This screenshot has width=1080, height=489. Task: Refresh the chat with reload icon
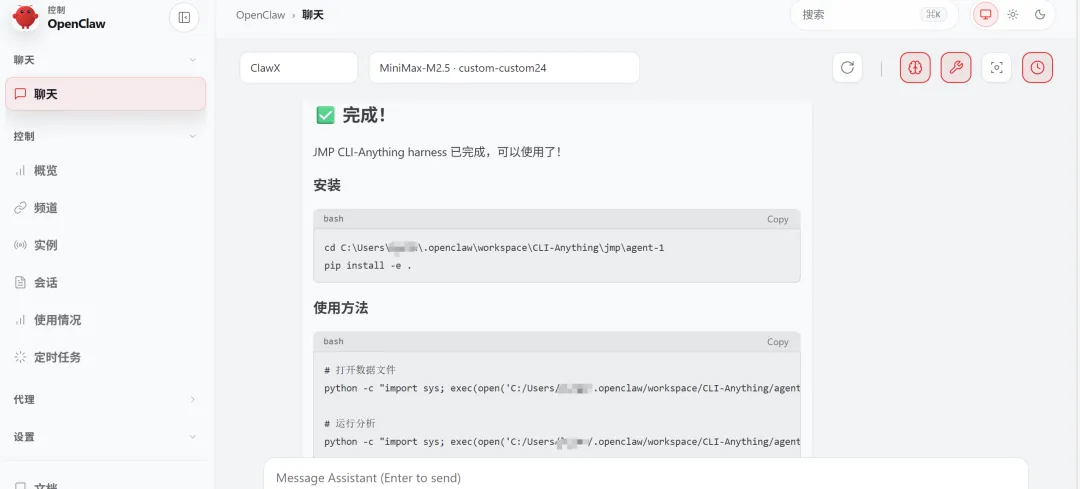click(x=847, y=67)
